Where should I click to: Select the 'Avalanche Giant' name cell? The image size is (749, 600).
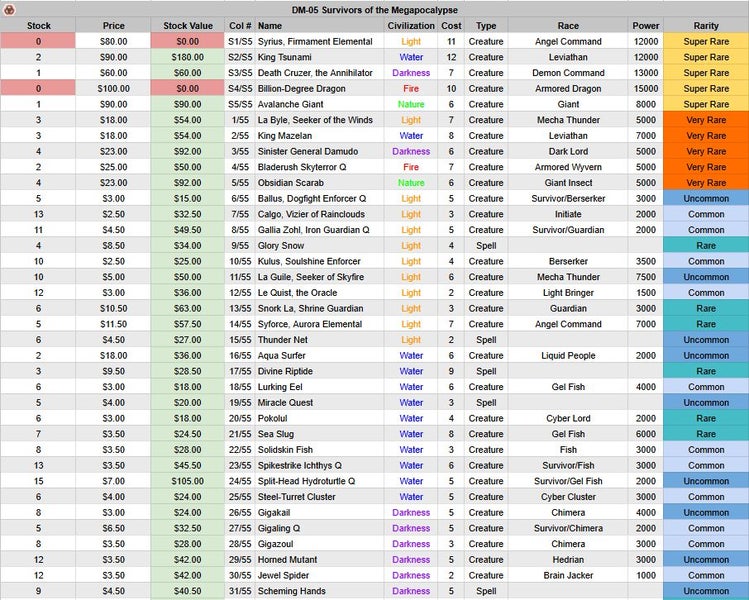(x=320, y=104)
